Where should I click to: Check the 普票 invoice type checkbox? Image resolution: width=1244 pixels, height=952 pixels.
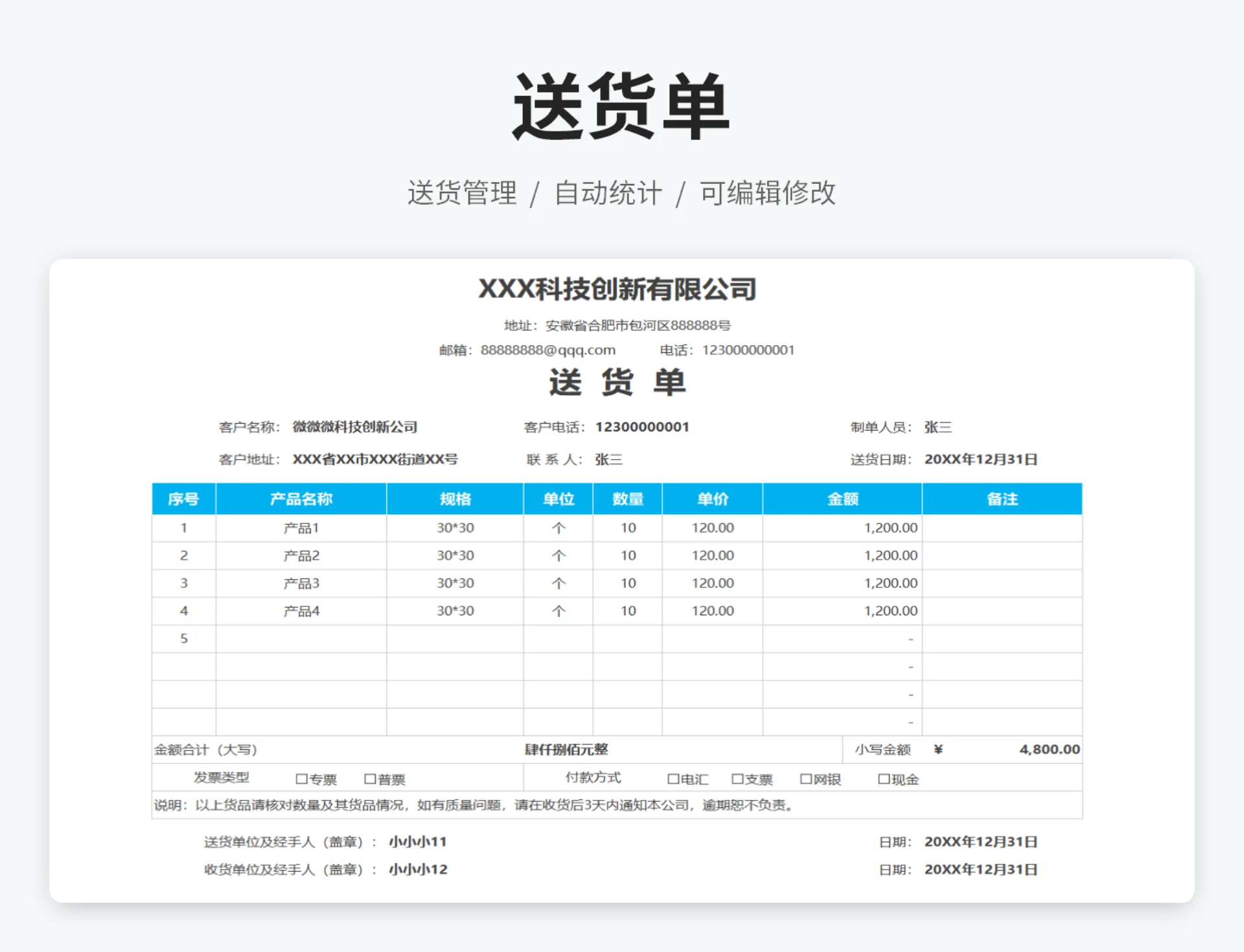[x=370, y=779]
